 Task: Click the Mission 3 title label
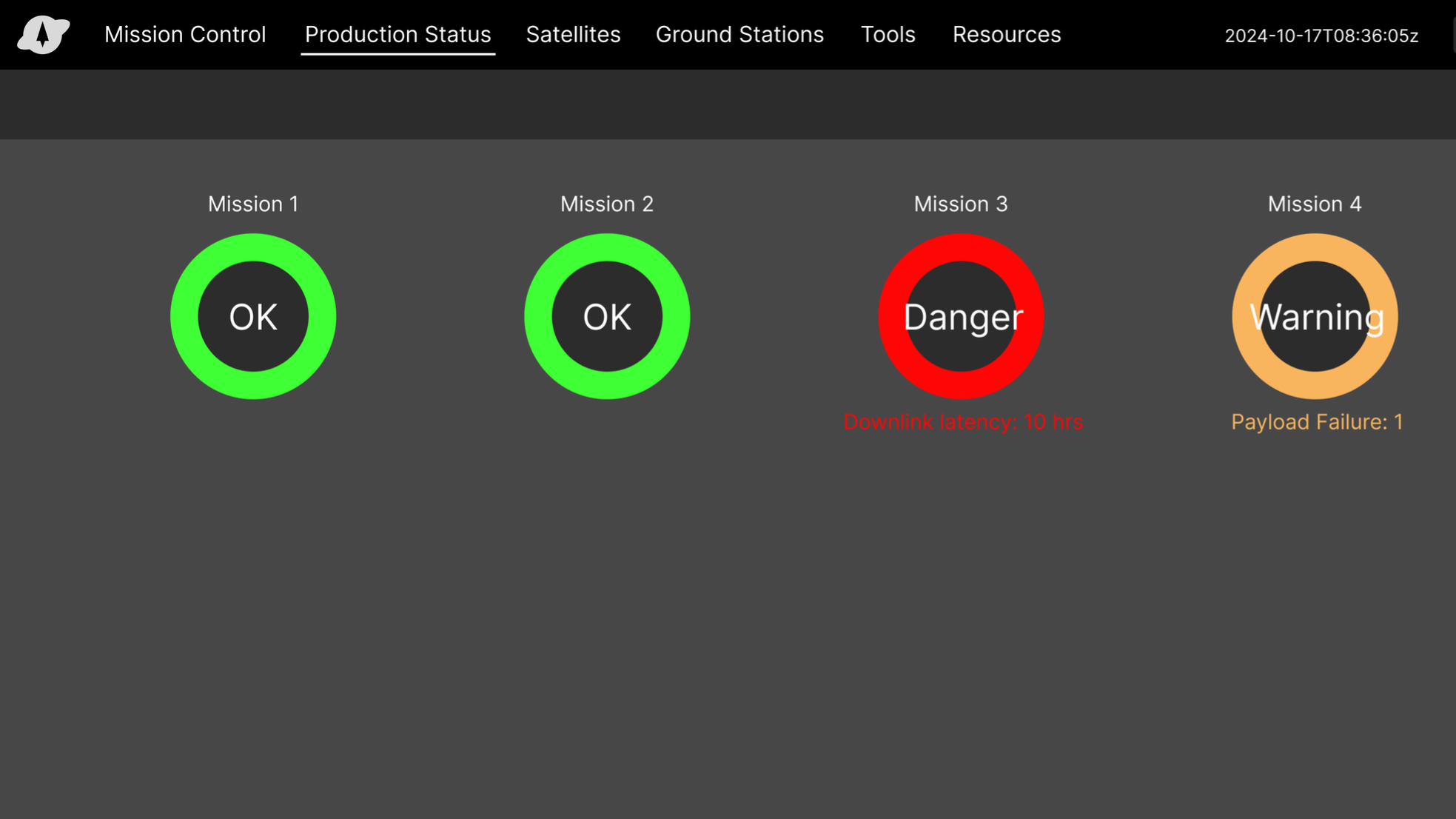point(961,204)
